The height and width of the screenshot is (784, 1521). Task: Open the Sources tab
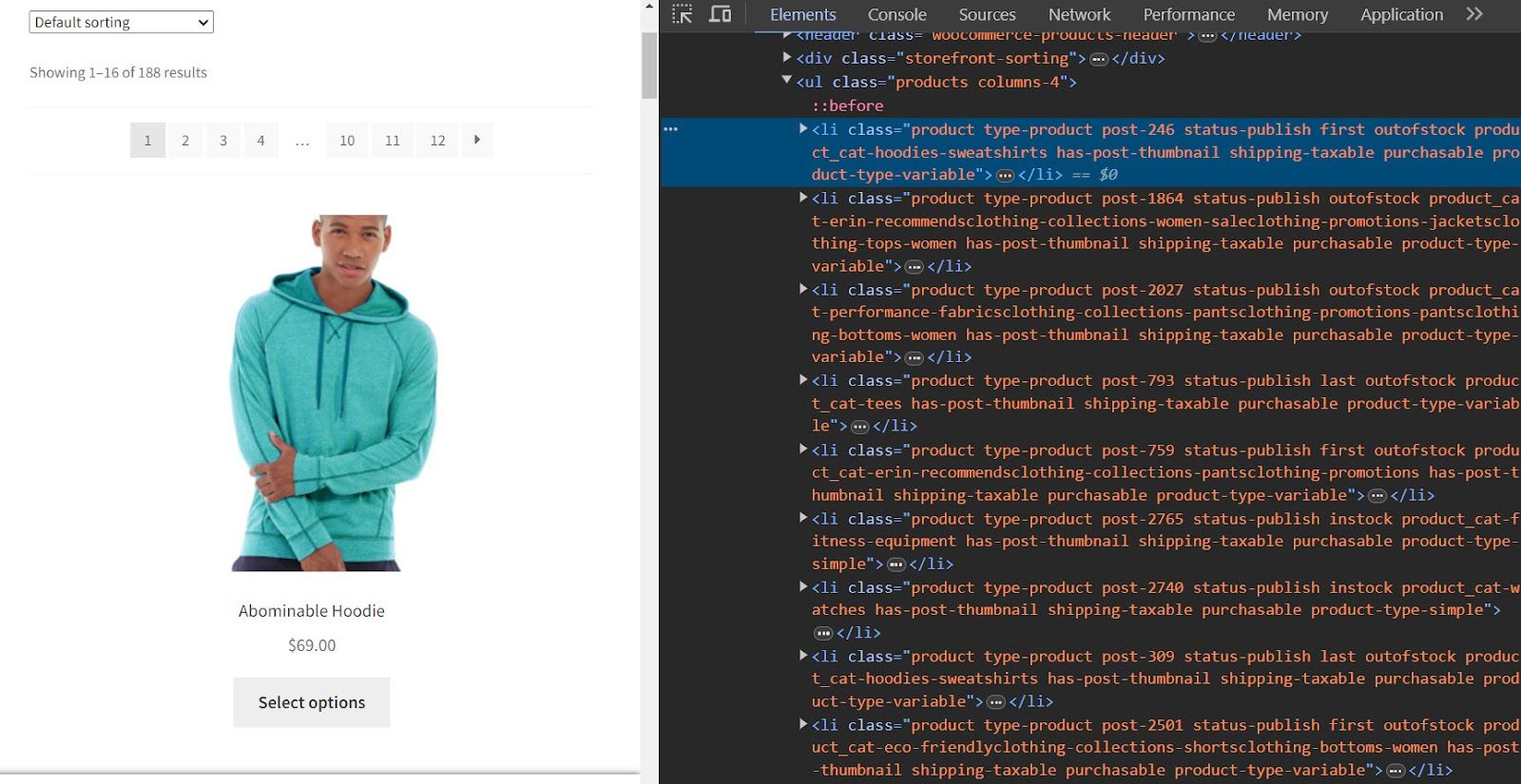click(987, 14)
